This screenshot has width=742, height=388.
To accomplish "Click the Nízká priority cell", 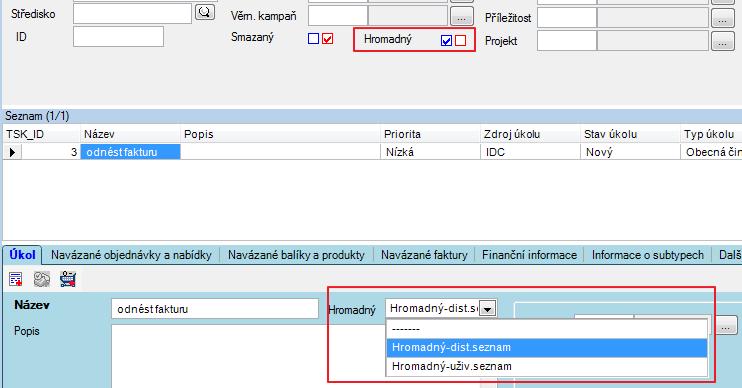I will point(431,152).
